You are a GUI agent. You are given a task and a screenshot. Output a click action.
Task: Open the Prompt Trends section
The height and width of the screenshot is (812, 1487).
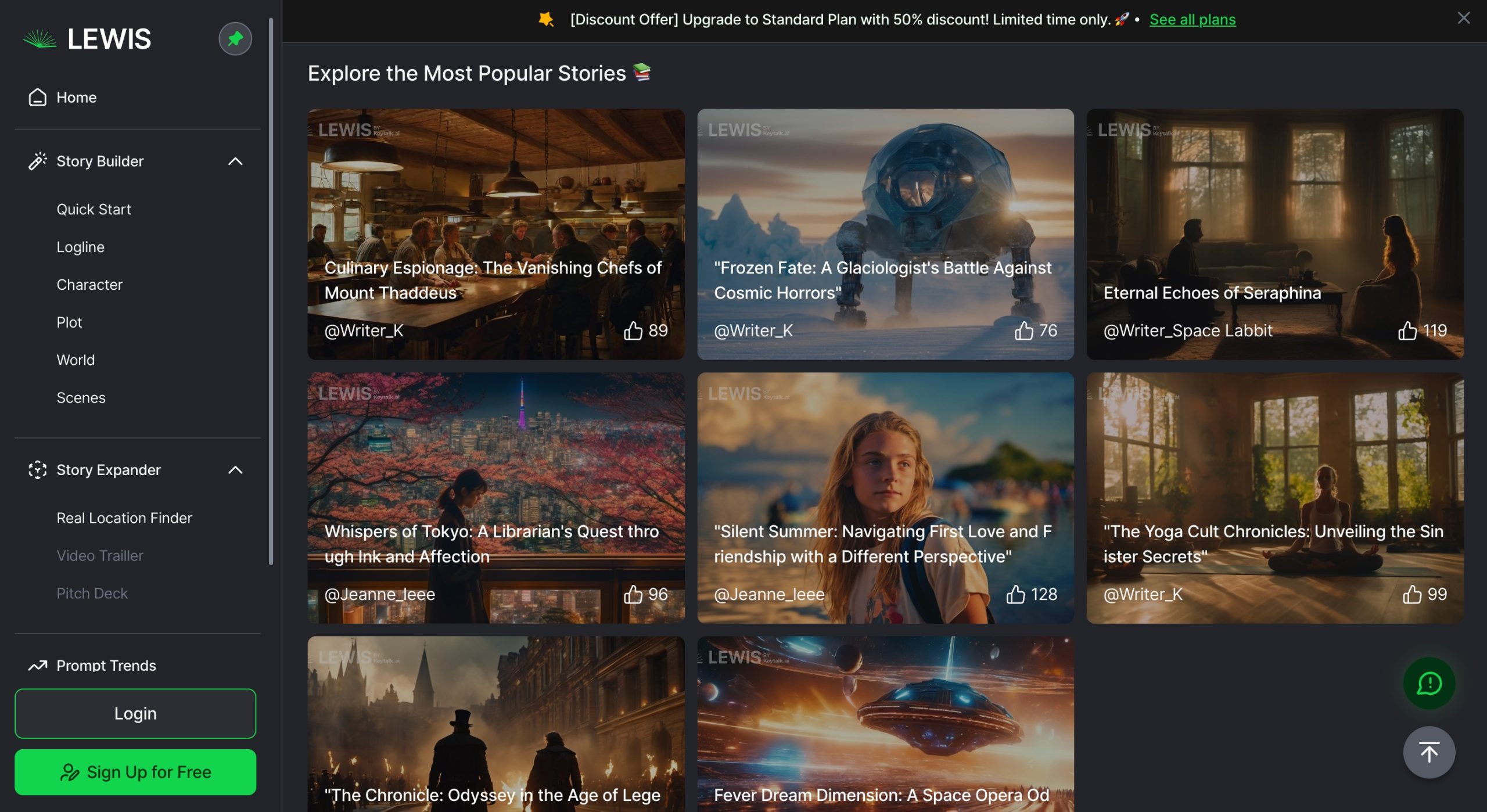[106, 665]
